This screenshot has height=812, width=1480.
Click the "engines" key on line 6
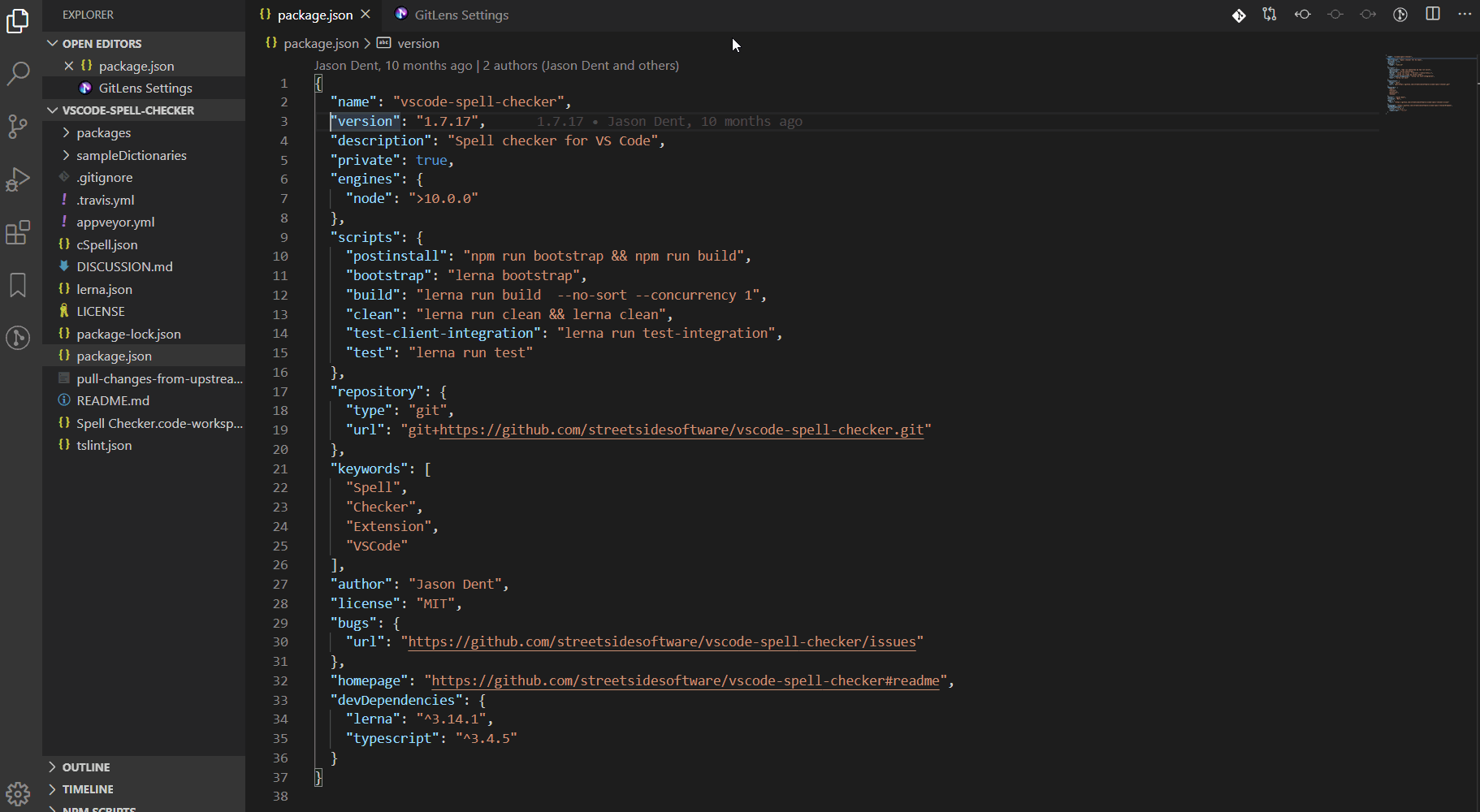(365, 179)
